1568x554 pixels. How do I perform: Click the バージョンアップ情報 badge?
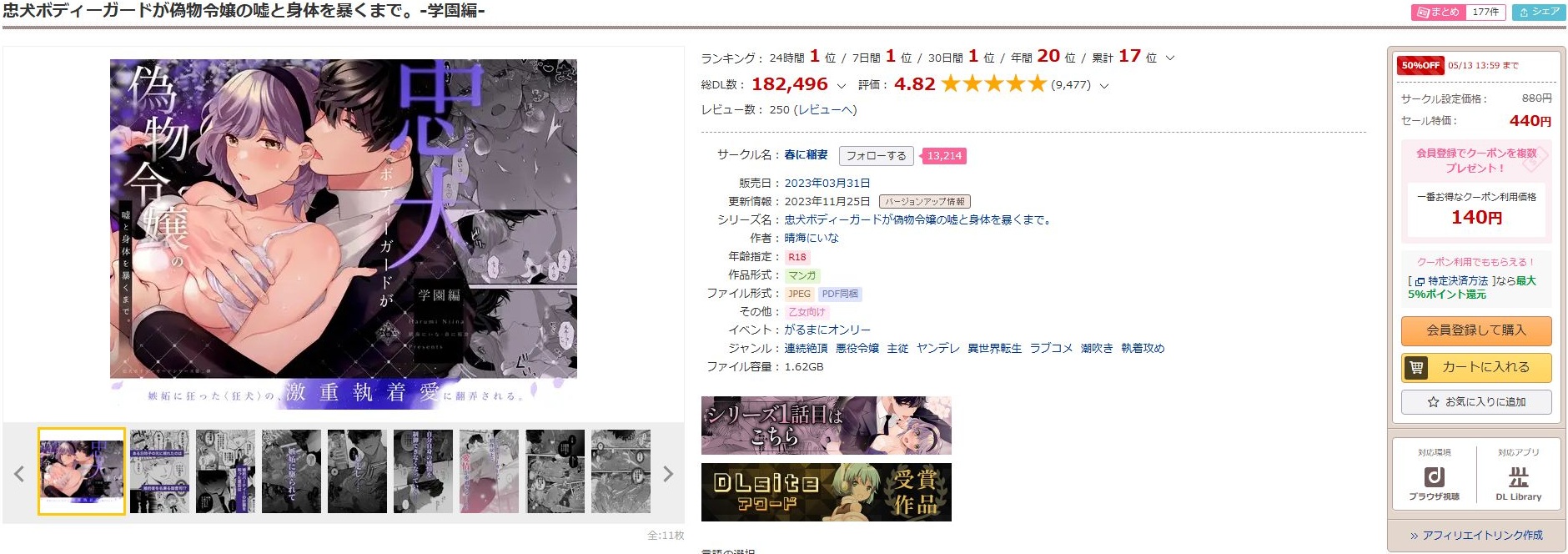coord(925,202)
